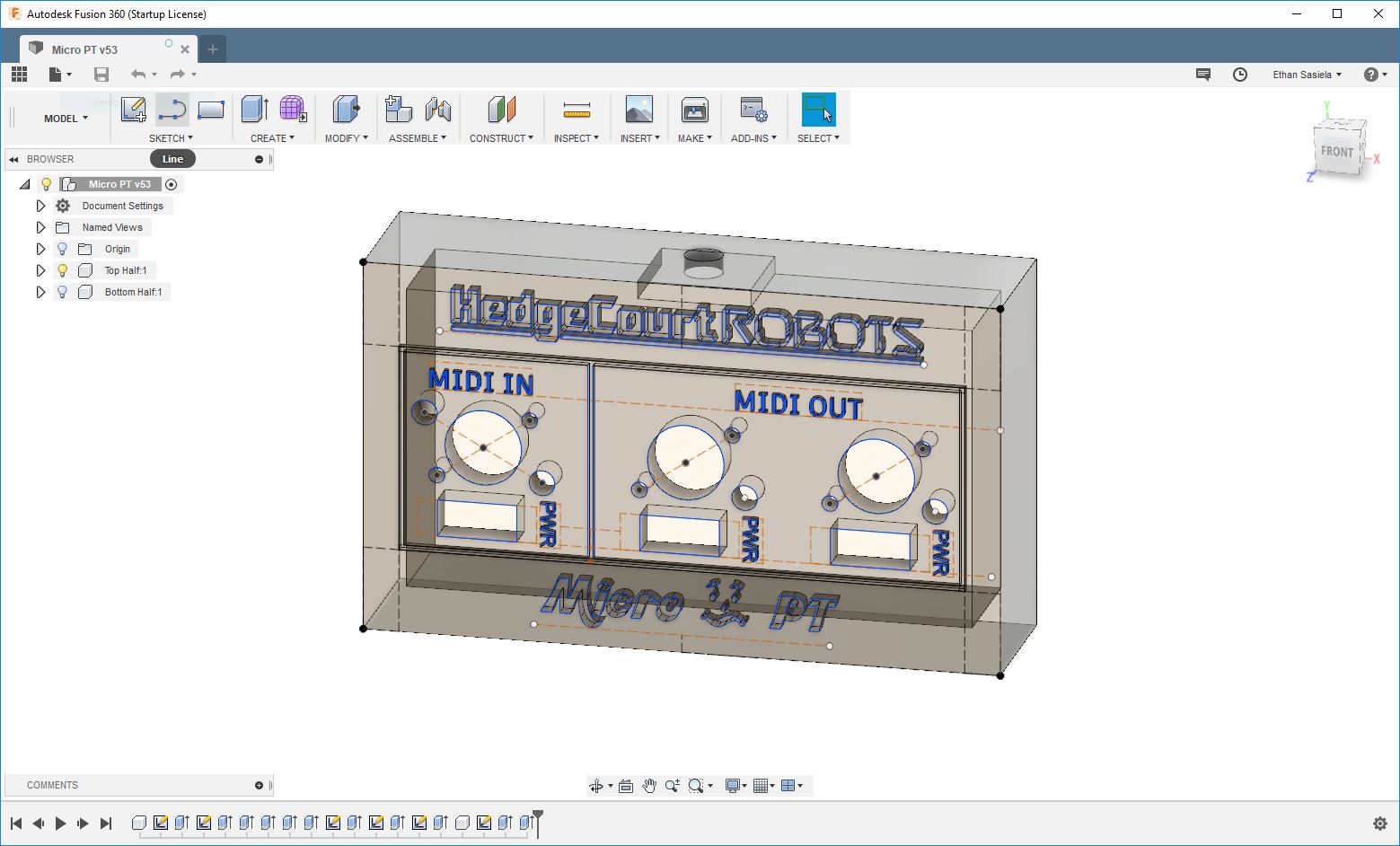Switch to the Micro PT v53 tab
The height and width of the screenshot is (846, 1400).
(109, 49)
